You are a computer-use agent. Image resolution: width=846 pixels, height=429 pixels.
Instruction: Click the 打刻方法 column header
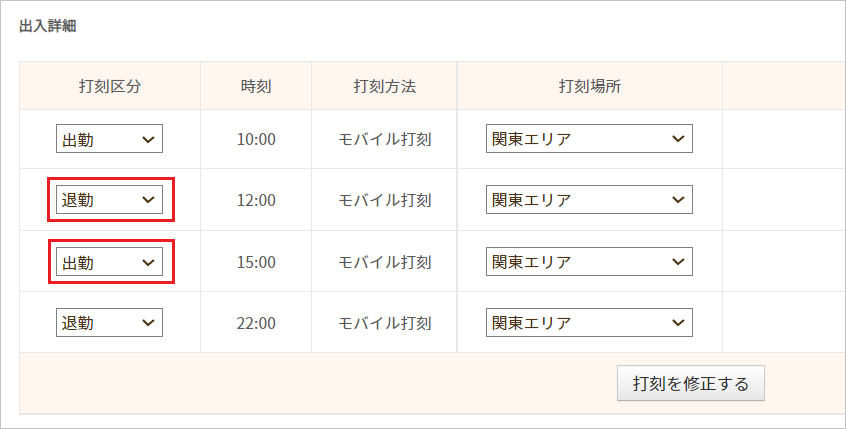(384, 86)
